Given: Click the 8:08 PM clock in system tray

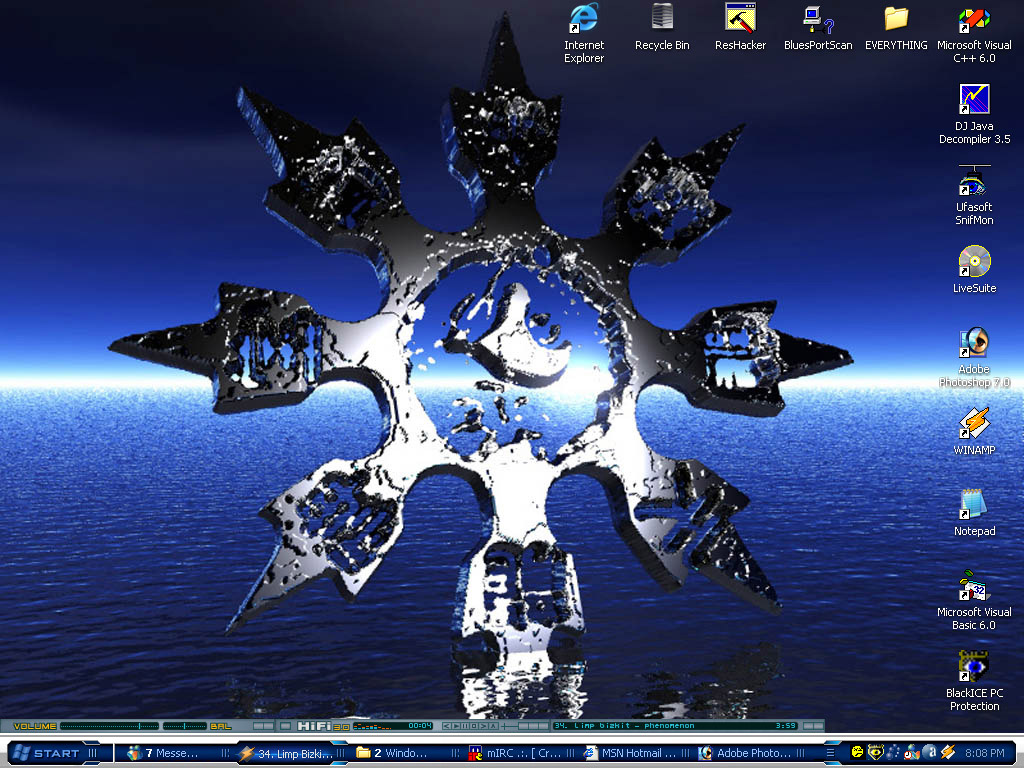Looking at the screenshot, I should [x=986, y=752].
